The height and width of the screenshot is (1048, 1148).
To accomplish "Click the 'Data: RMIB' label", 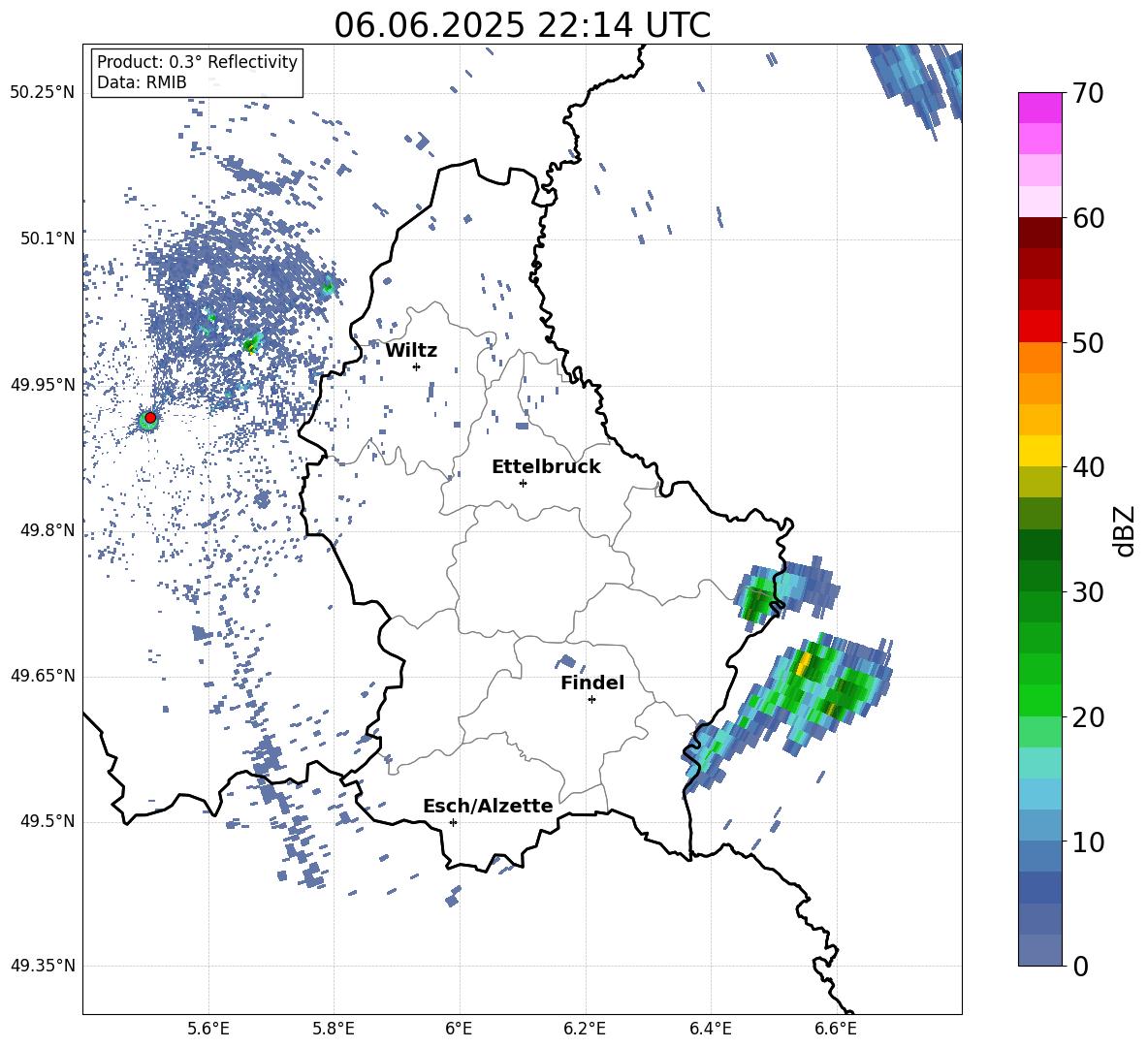I will (x=142, y=82).
